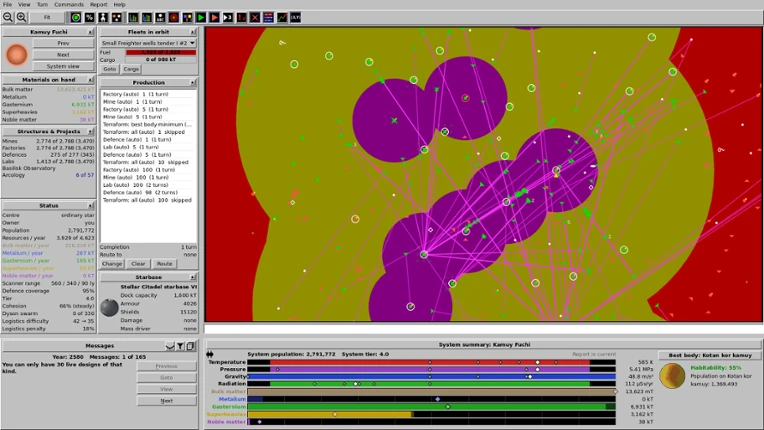Image resolution: width=764 pixels, height=430 pixels.
Task: Collapse the Materials on hand panel
Action: pyautogui.click(x=91, y=79)
